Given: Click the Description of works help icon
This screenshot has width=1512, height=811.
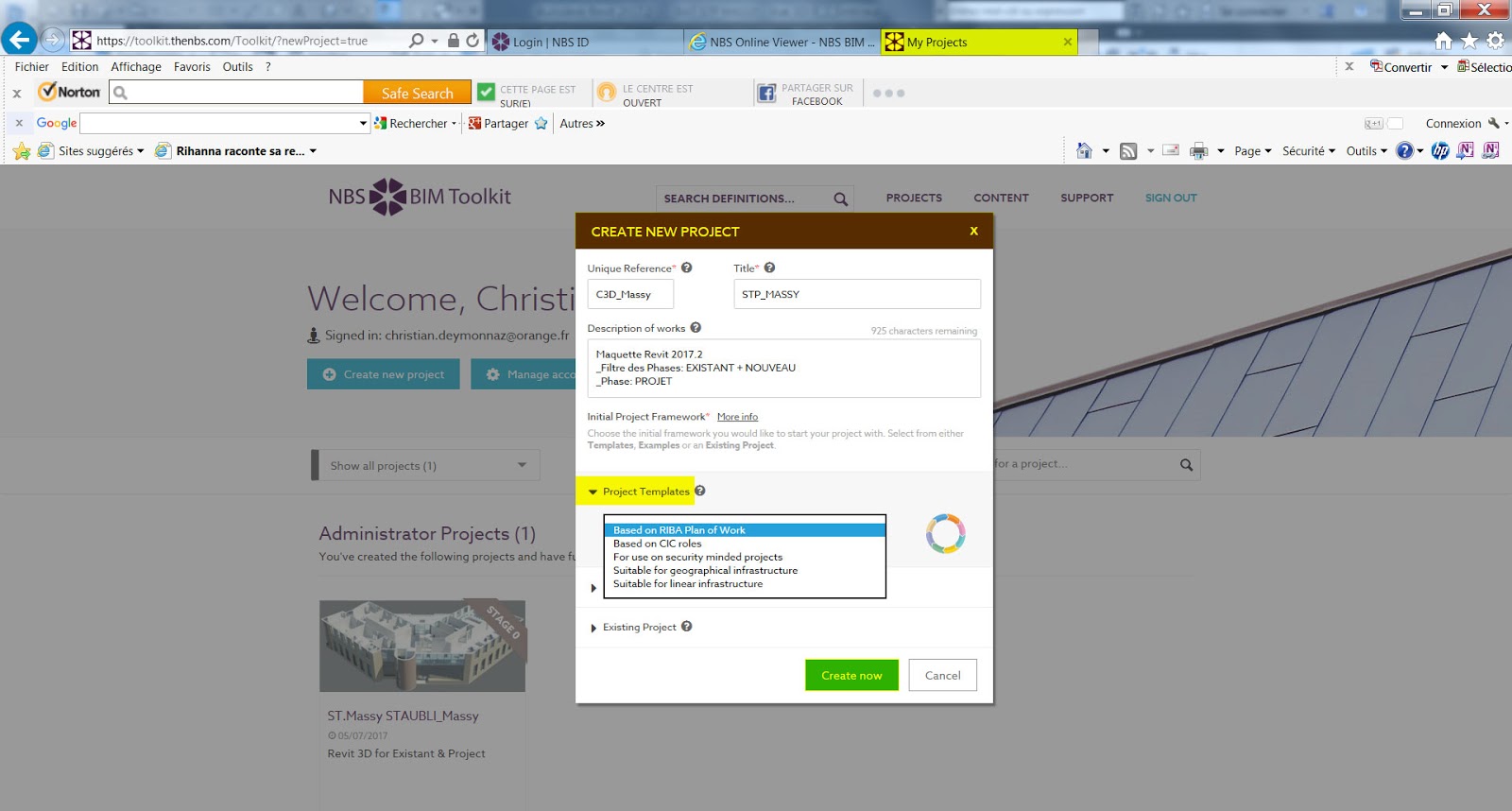Looking at the screenshot, I should [x=696, y=328].
